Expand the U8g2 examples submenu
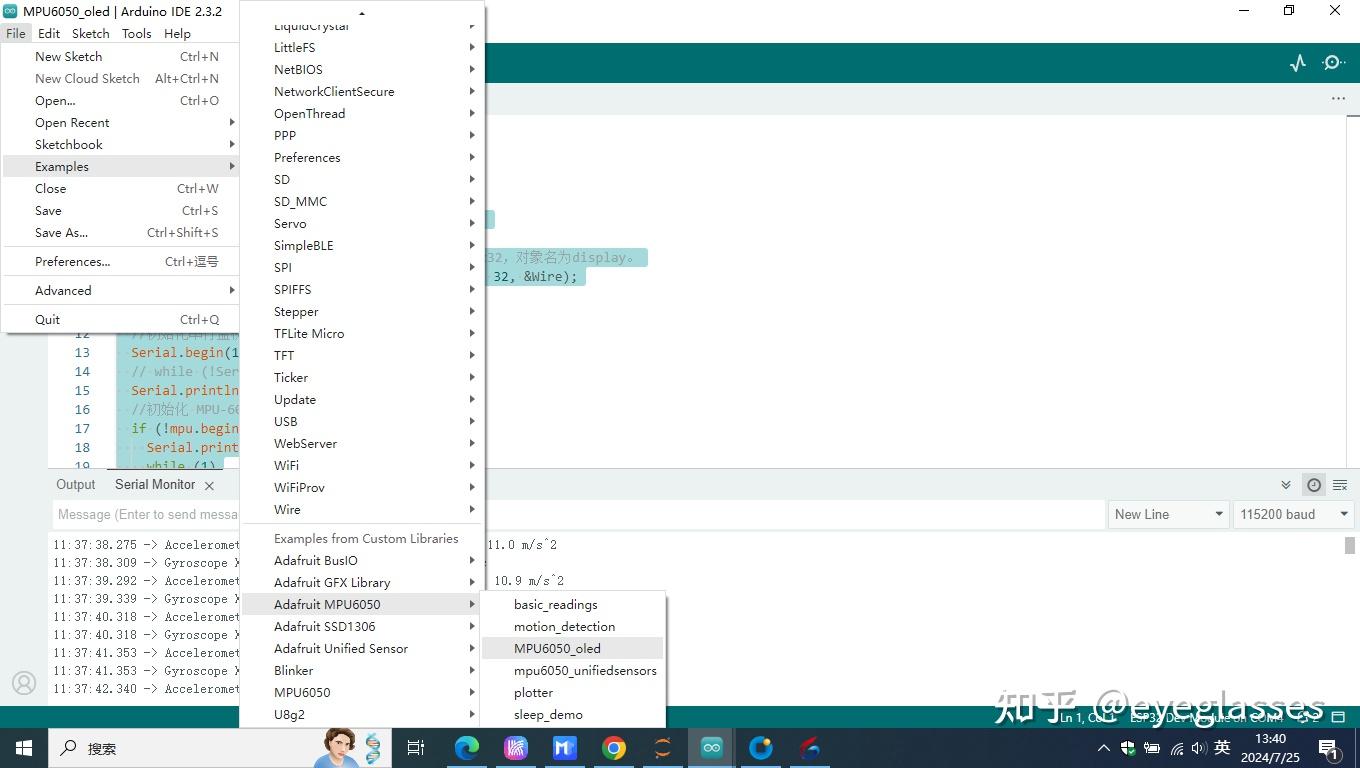This screenshot has width=1360, height=768. 361,714
